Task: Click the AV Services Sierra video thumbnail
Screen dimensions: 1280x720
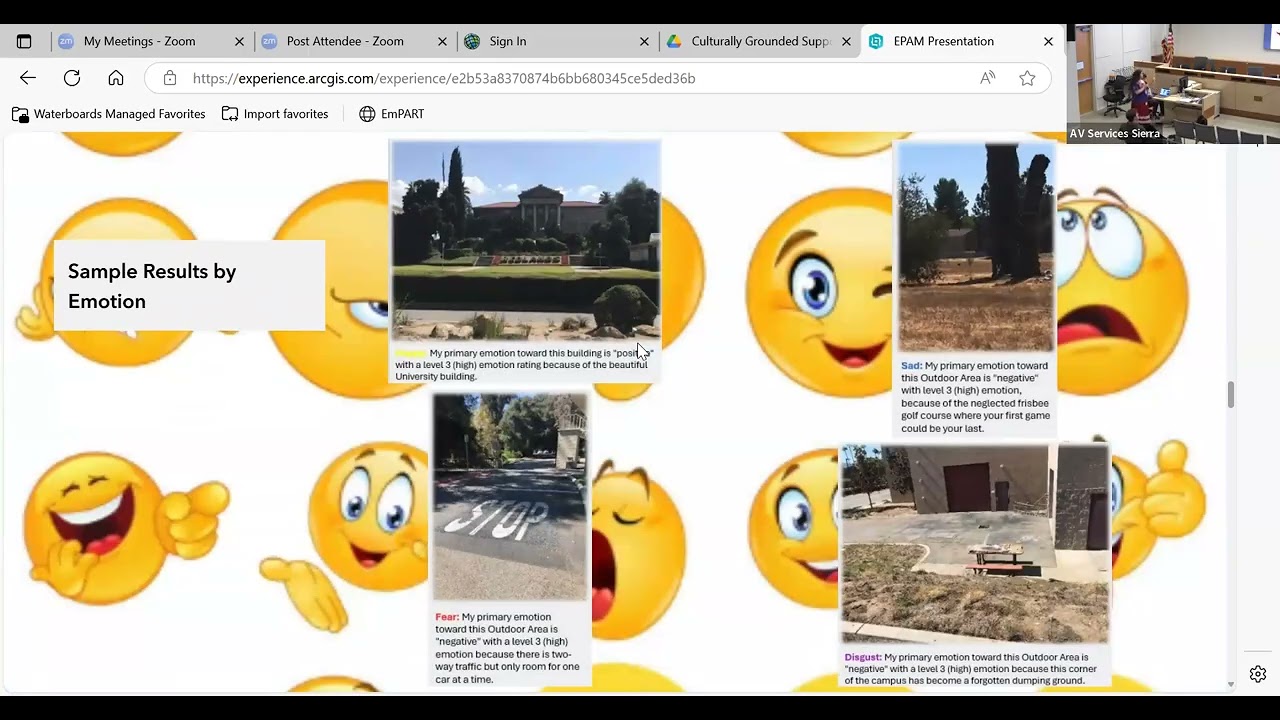Action: tap(1173, 84)
